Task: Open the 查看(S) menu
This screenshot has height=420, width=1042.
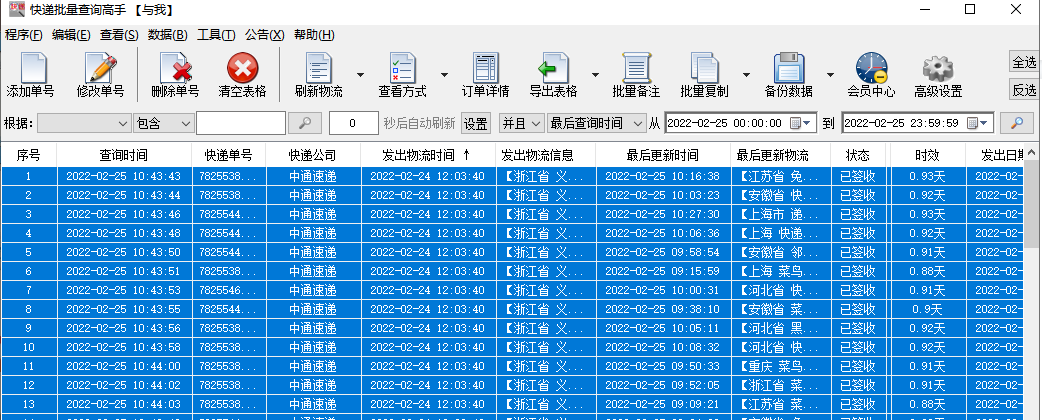Action: click(119, 35)
